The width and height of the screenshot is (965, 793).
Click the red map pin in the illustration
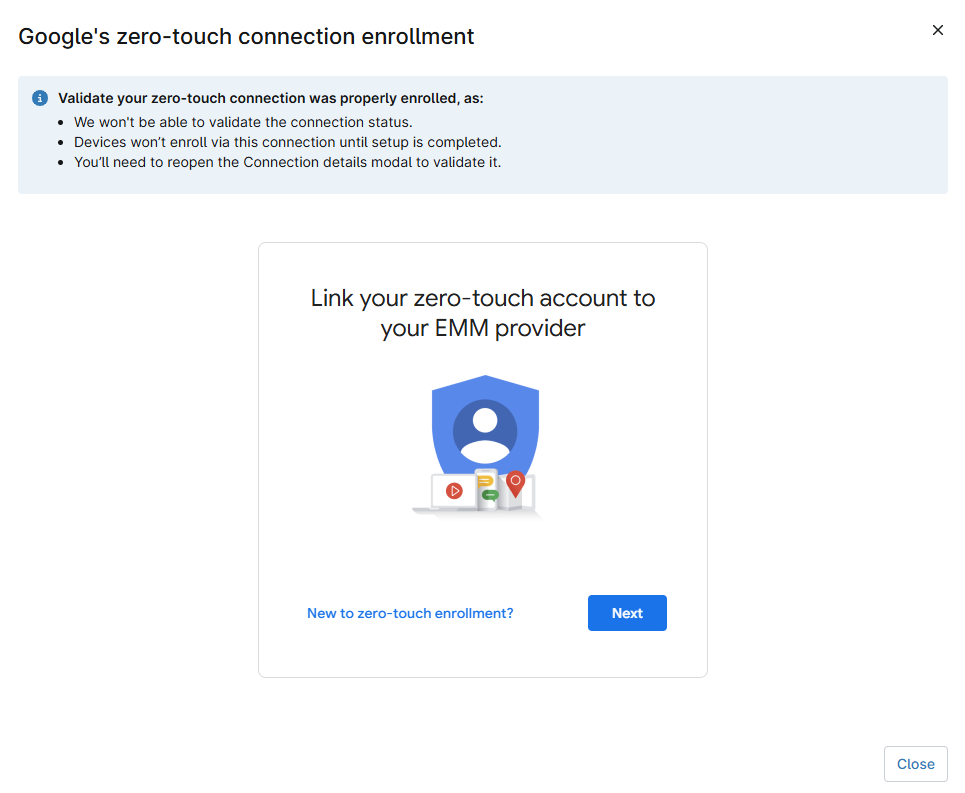pyautogui.click(x=516, y=483)
